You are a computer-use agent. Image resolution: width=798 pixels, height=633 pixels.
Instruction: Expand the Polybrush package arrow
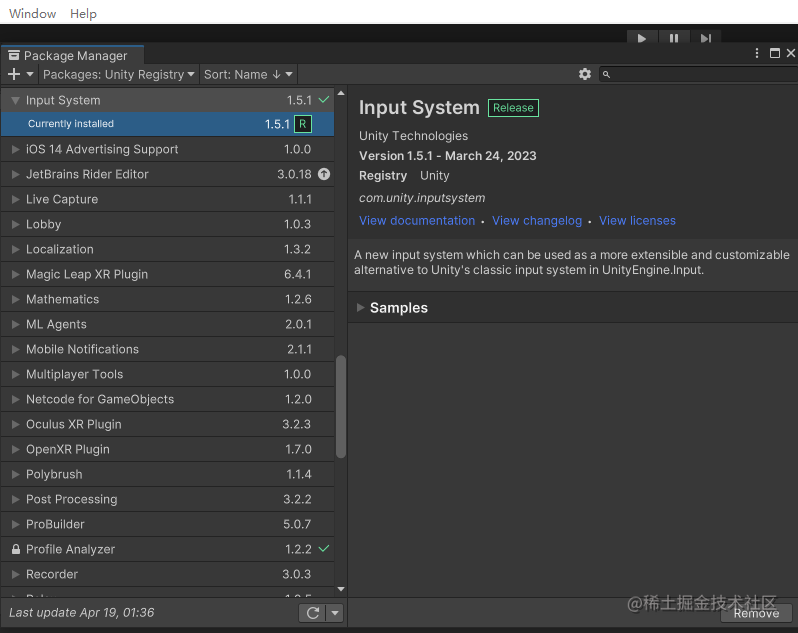point(15,474)
